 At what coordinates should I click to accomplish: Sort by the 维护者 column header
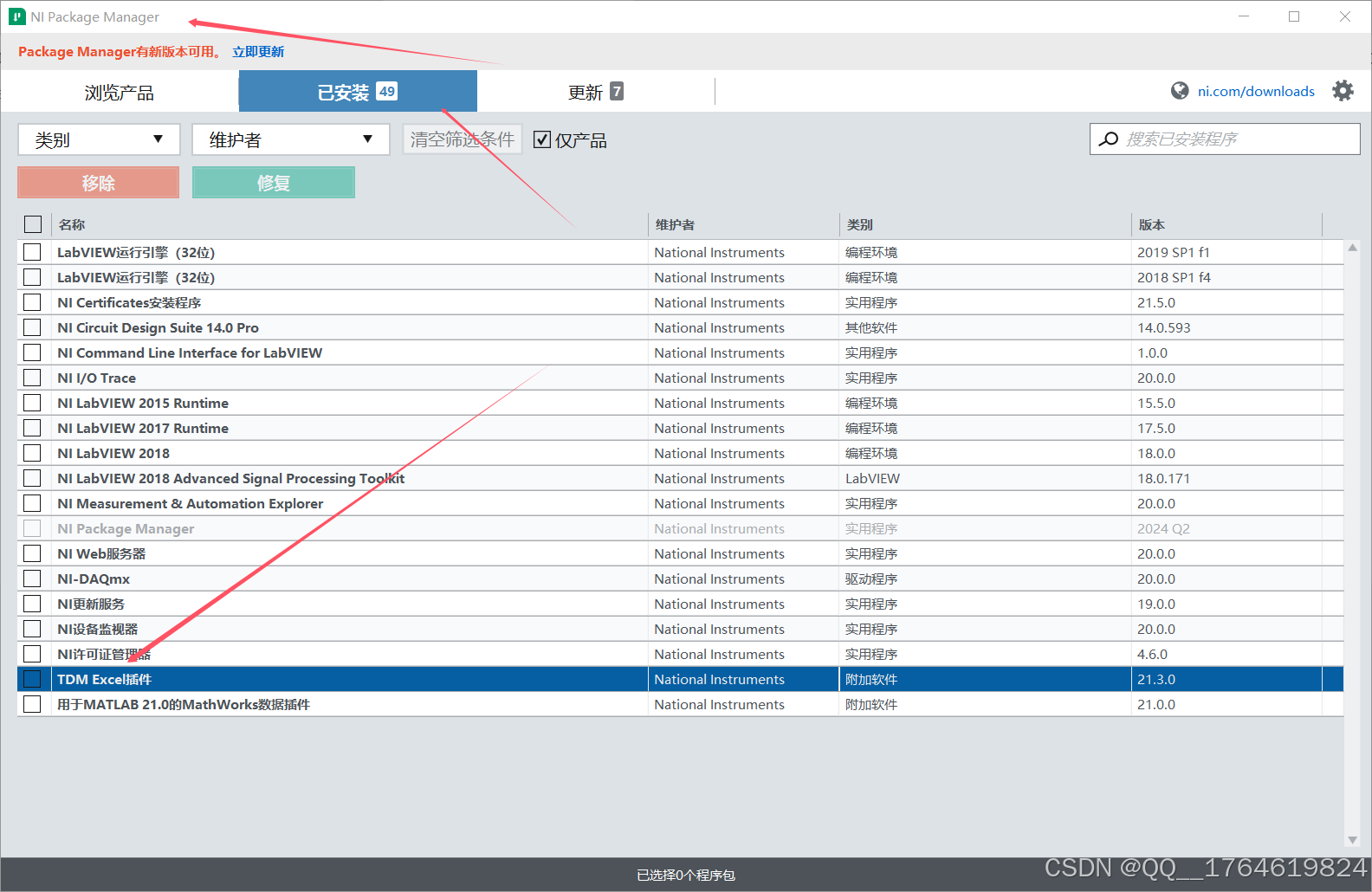pos(743,224)
